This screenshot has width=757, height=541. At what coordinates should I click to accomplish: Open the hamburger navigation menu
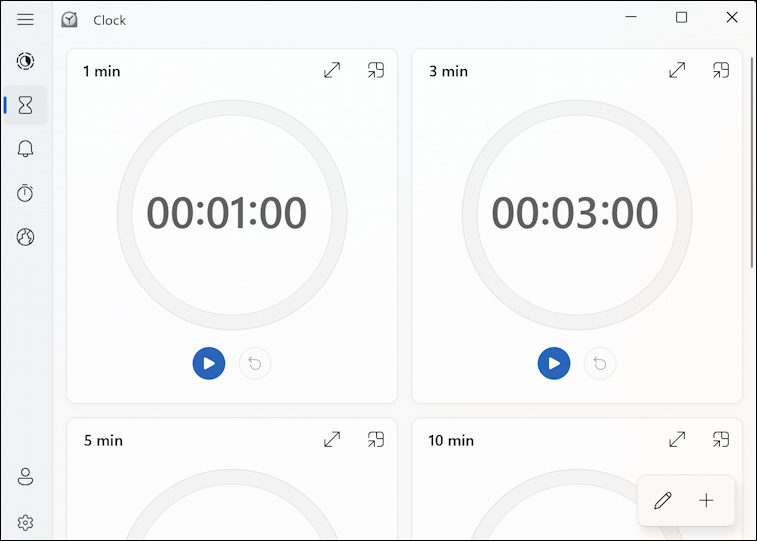click(26, 19)
